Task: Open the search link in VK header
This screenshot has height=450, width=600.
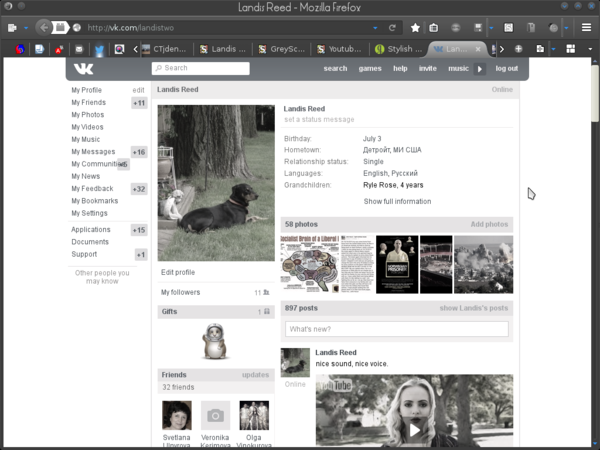Action: [335, 68]
